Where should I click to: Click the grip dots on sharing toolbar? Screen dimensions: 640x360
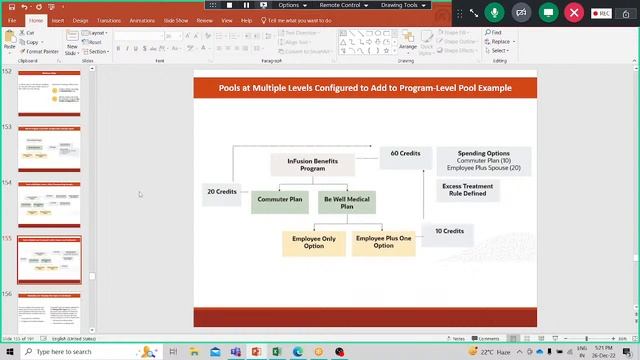click(x=213, y=5)
